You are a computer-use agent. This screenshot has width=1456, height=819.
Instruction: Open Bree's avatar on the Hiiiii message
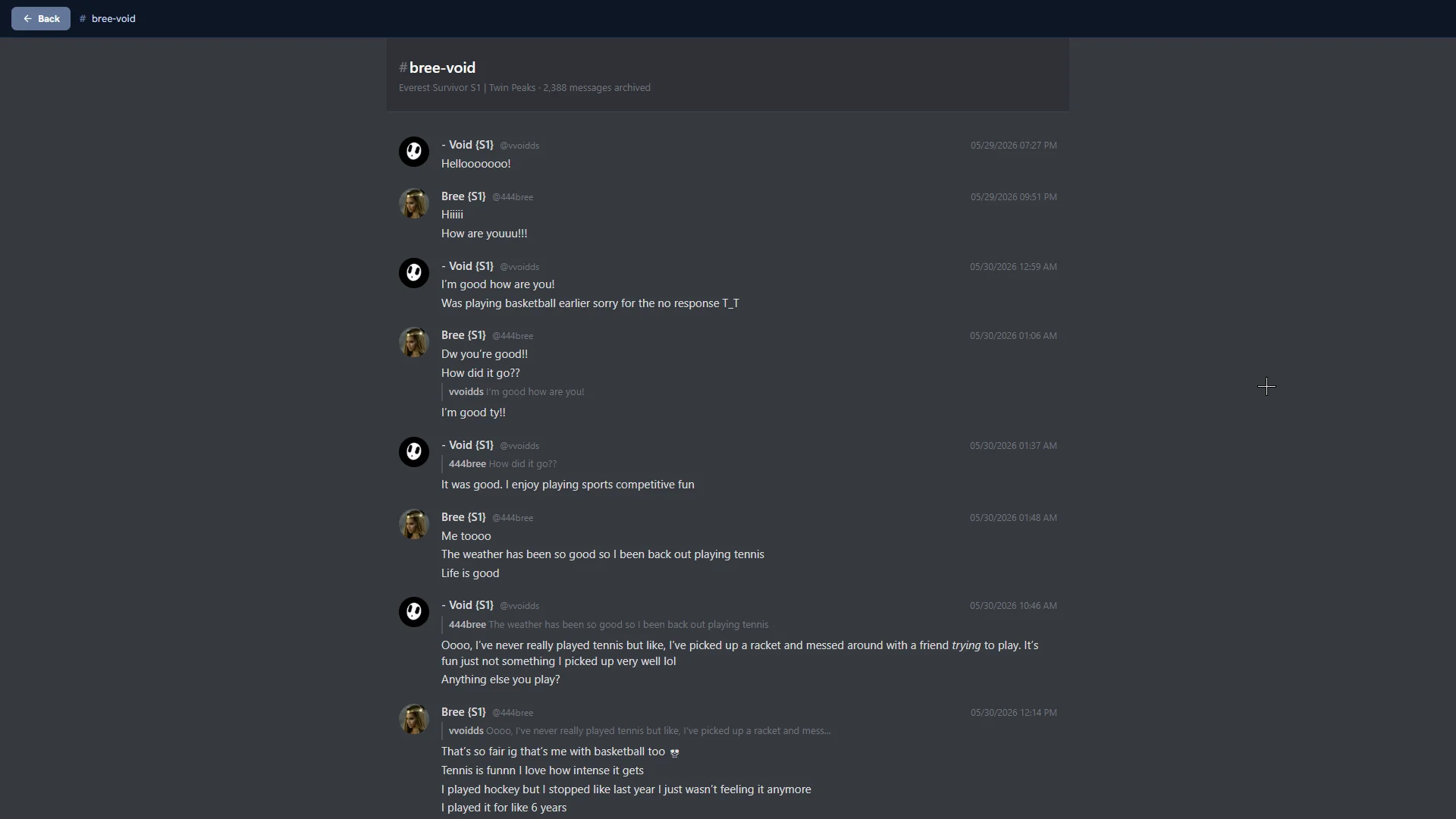(x=414, y=203)
